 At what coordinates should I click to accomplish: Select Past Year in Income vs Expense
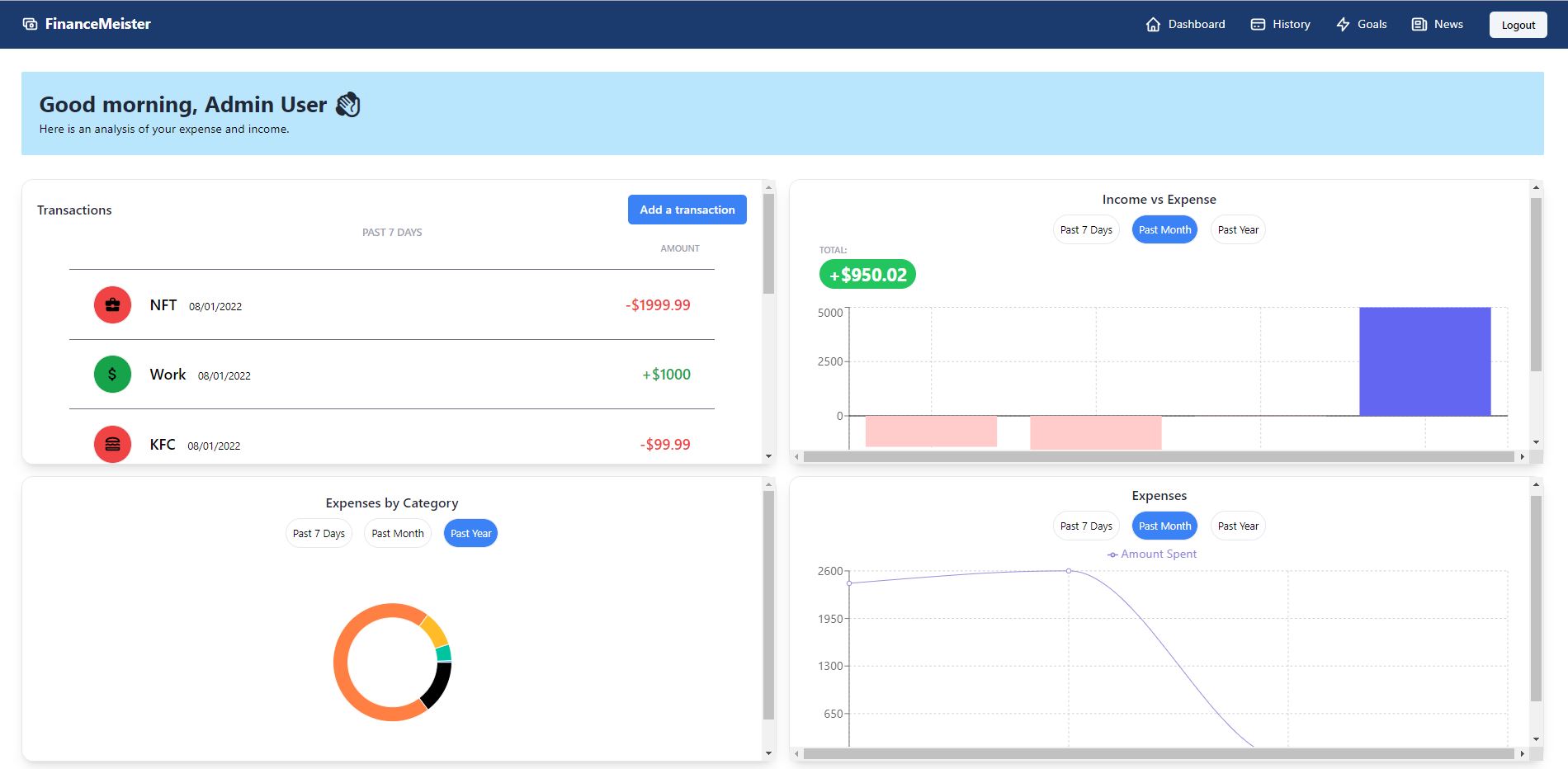pos(1238,229)
